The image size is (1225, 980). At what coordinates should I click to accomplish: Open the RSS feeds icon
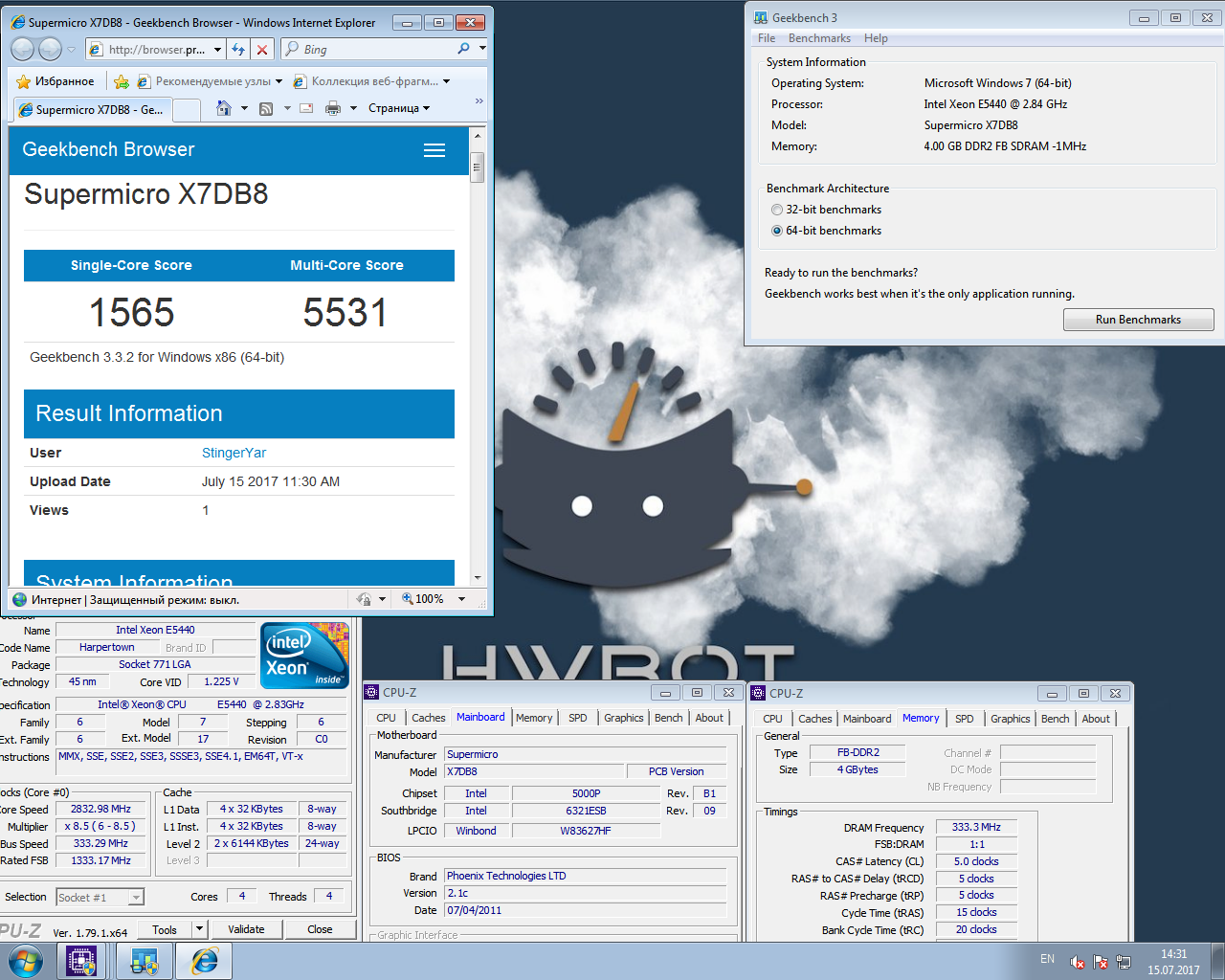266,108
